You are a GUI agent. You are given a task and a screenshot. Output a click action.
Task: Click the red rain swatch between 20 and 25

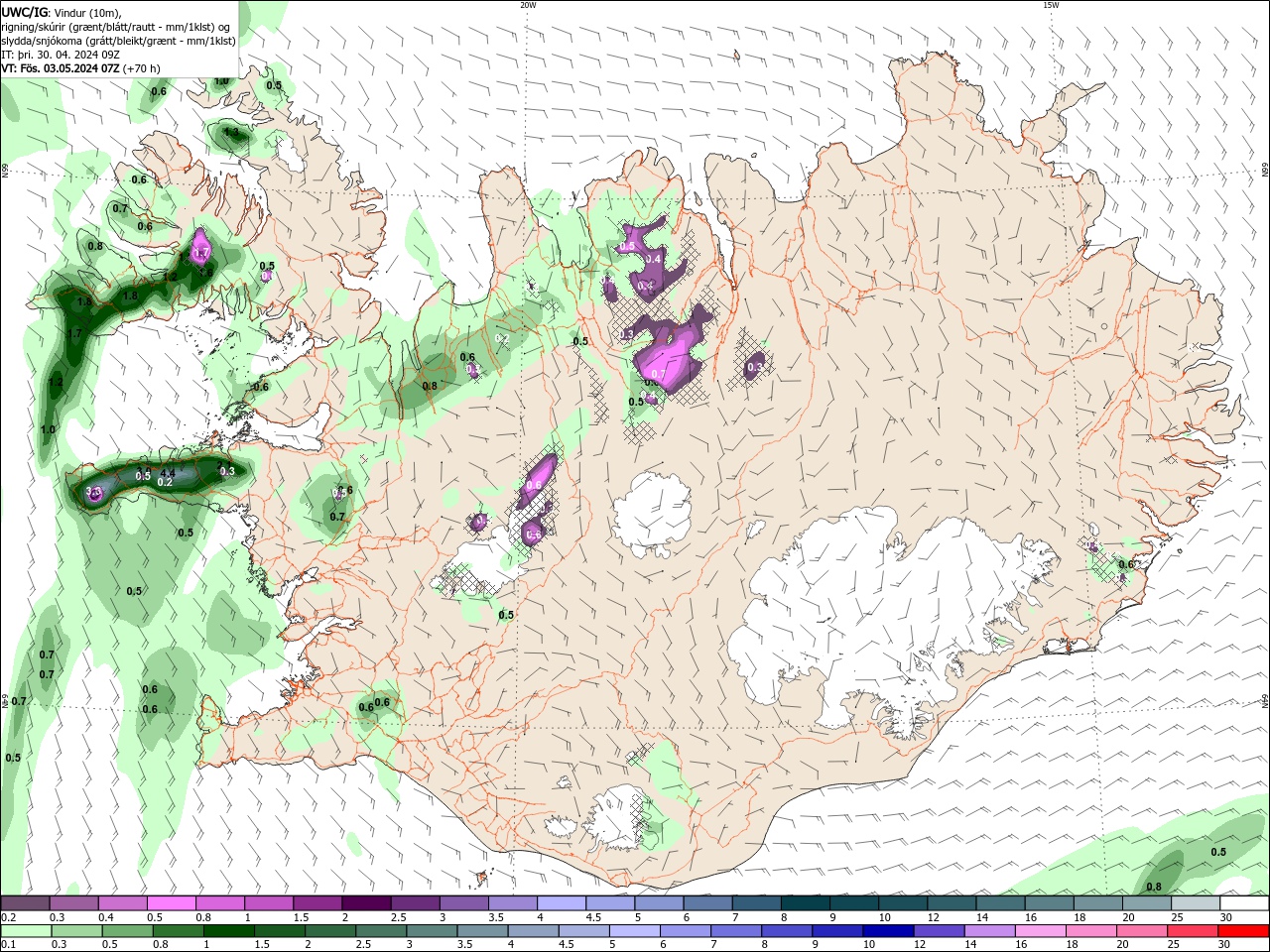click(x=1142, y=931)
